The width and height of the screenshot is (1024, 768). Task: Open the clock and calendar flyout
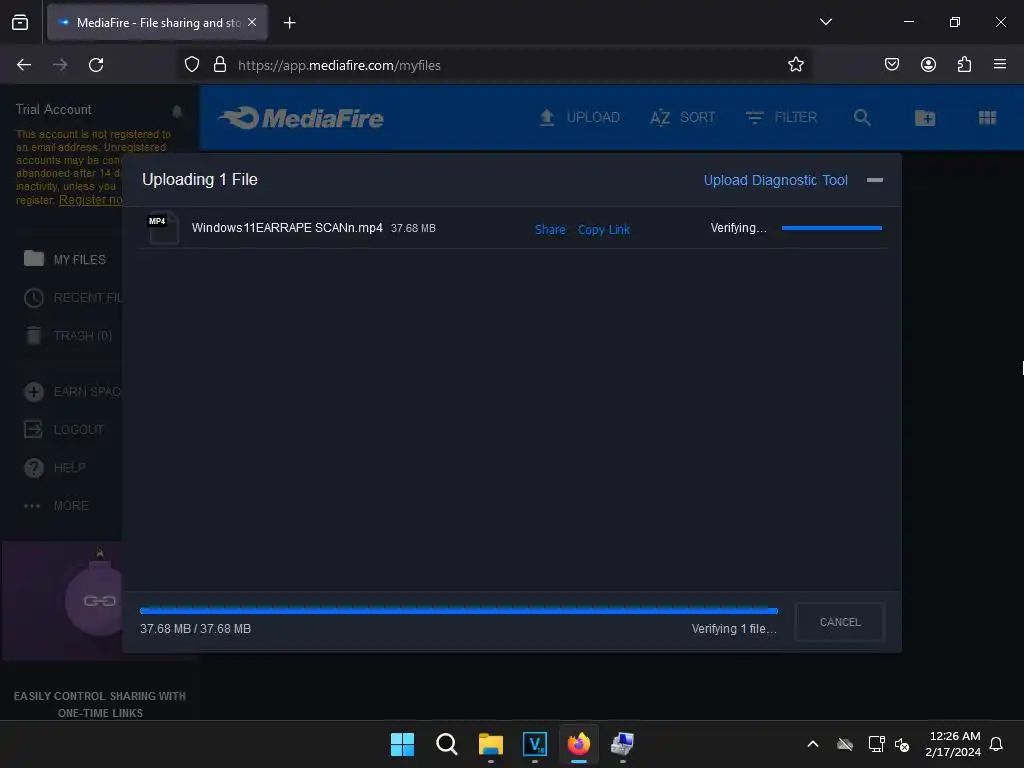point(953,744)
